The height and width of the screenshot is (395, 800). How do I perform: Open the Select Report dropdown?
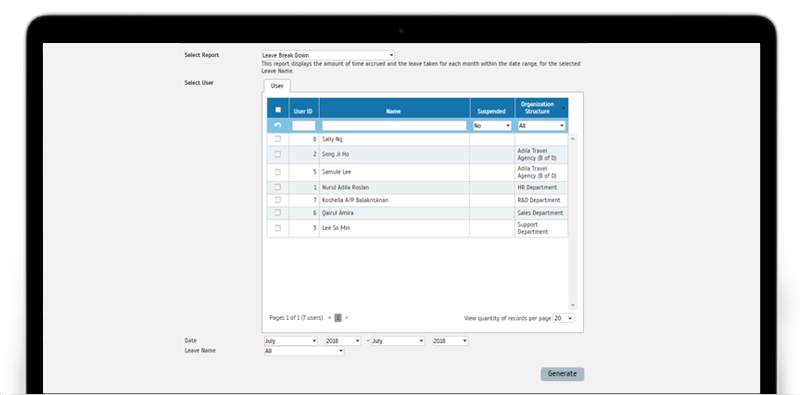point(328,55)
